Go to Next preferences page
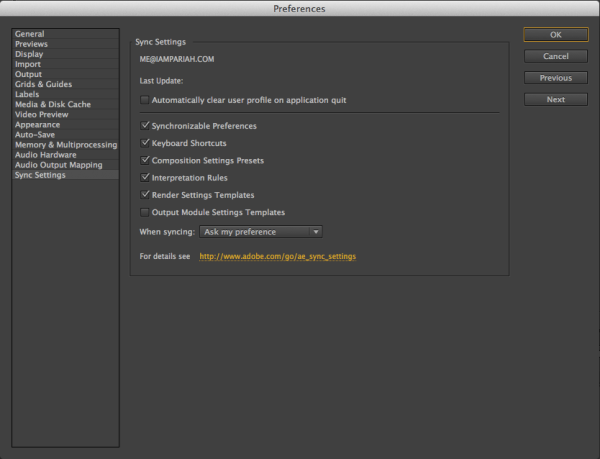600x459 pixels. [x=555, y=99]
